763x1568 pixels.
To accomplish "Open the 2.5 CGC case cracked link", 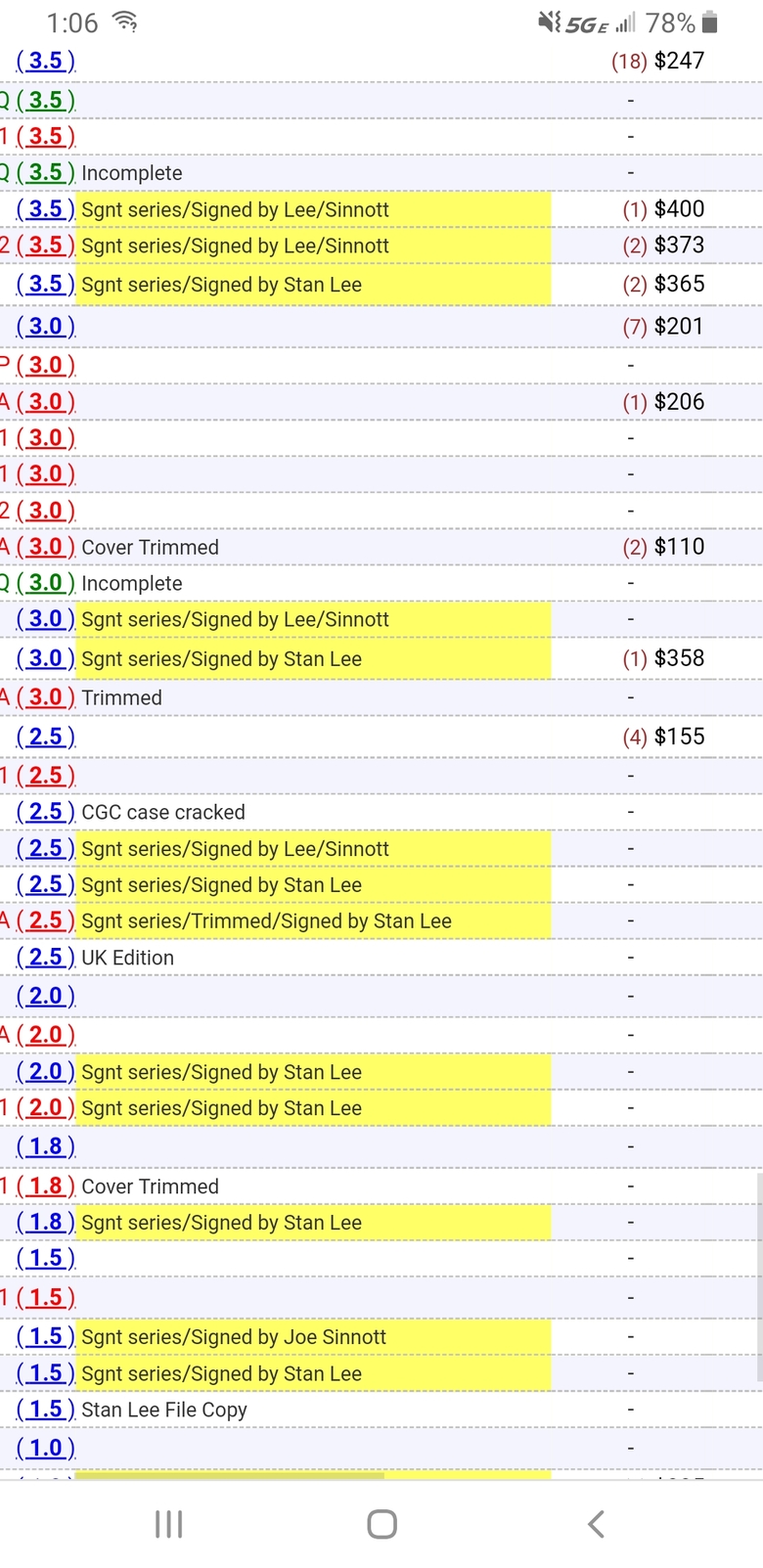I will (46, 812).
